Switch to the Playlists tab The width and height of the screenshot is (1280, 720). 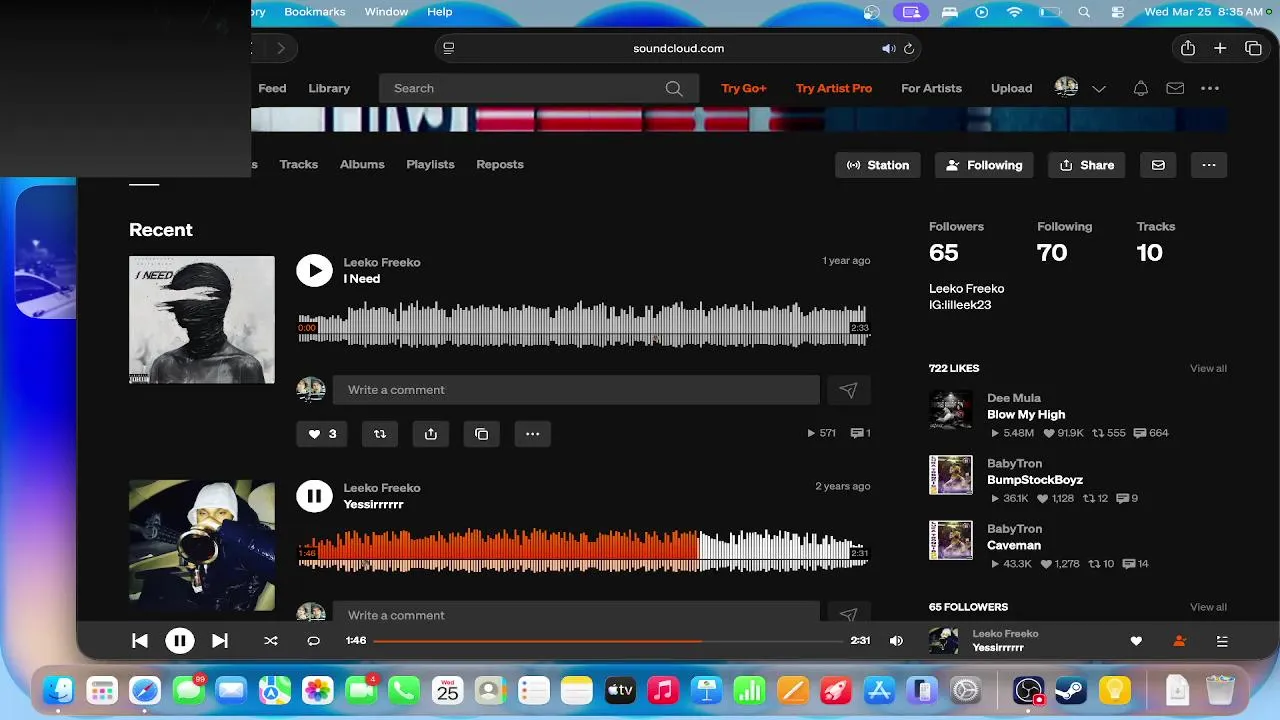(x=430, y=164)
